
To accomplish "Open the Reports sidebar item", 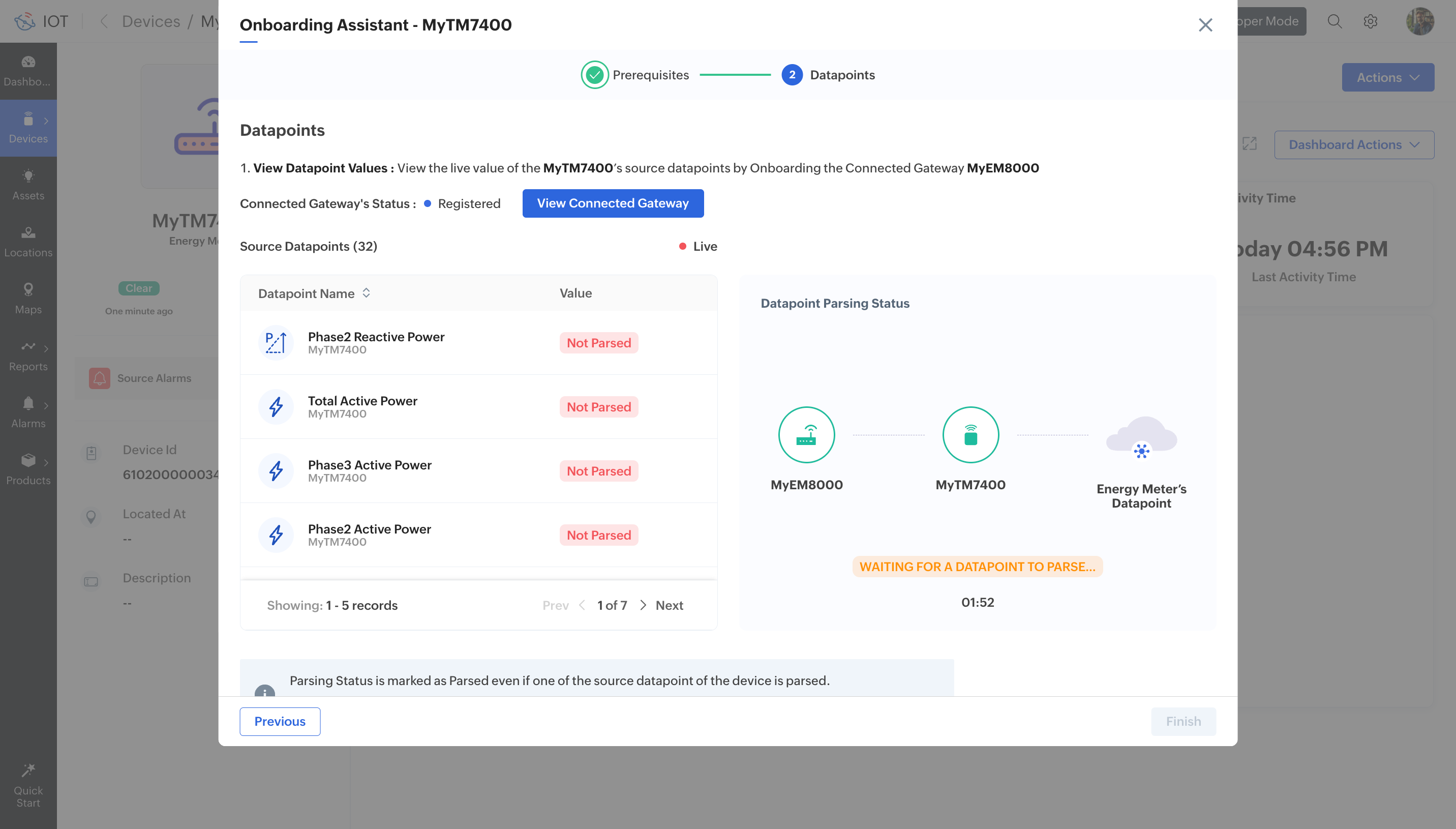I will pyautogui.click(x=28, y=356).
